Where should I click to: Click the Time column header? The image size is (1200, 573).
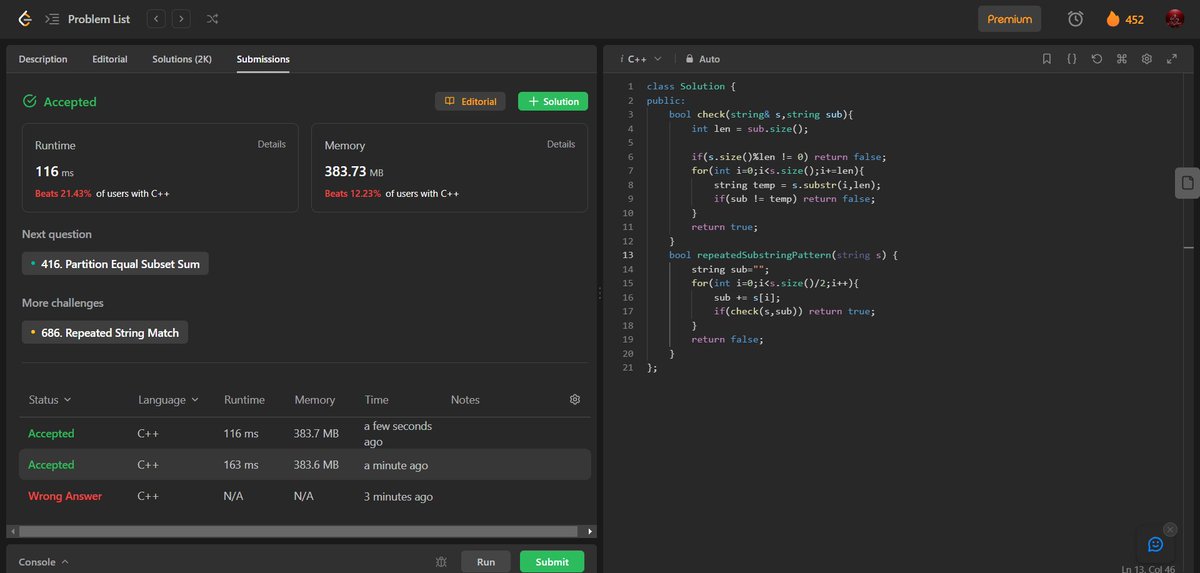click(x=376, y=400)
